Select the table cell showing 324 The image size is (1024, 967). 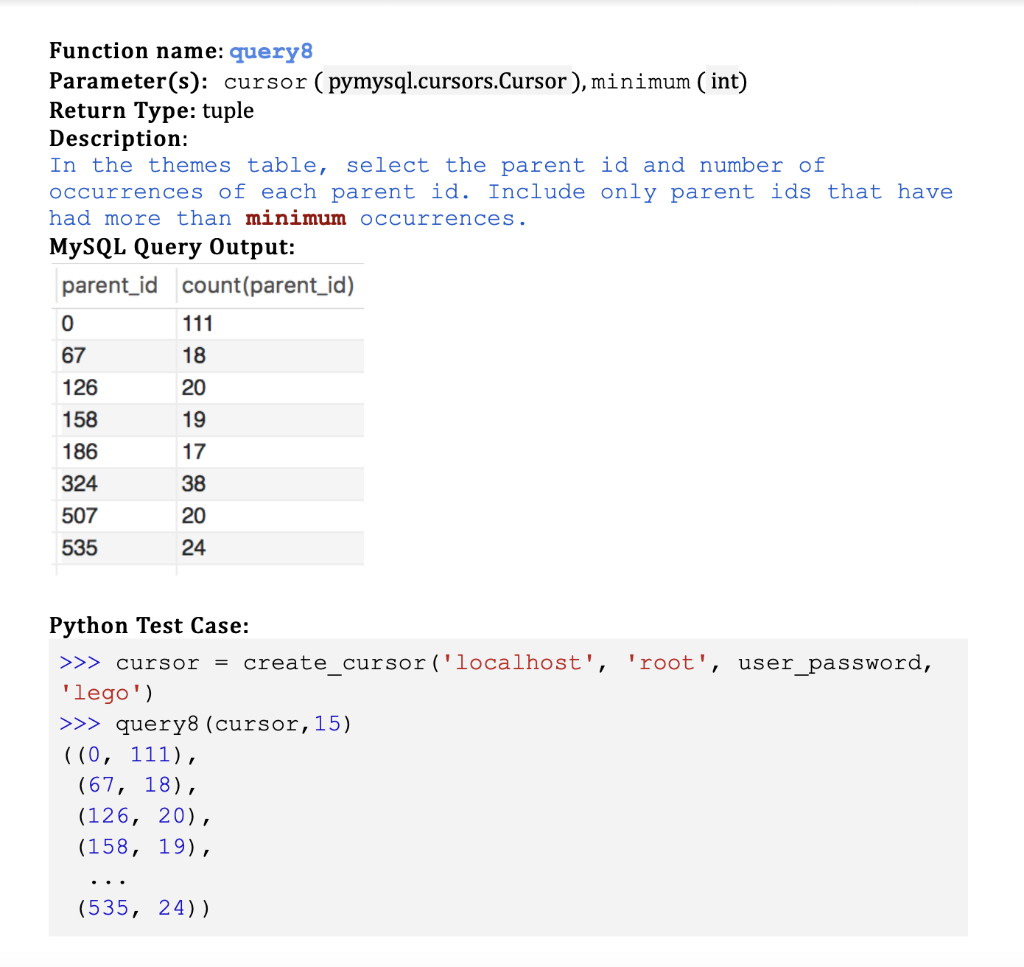[x=80, y=483]
